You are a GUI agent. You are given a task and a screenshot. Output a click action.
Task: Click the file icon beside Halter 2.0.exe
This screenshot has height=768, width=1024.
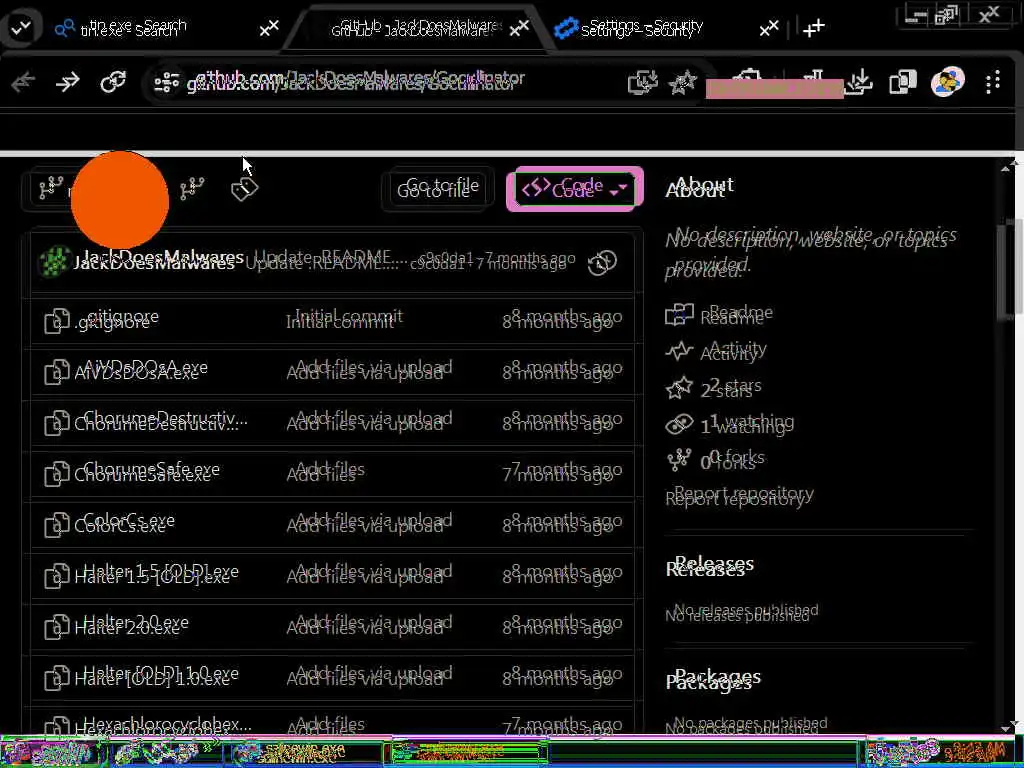point(57,625)
